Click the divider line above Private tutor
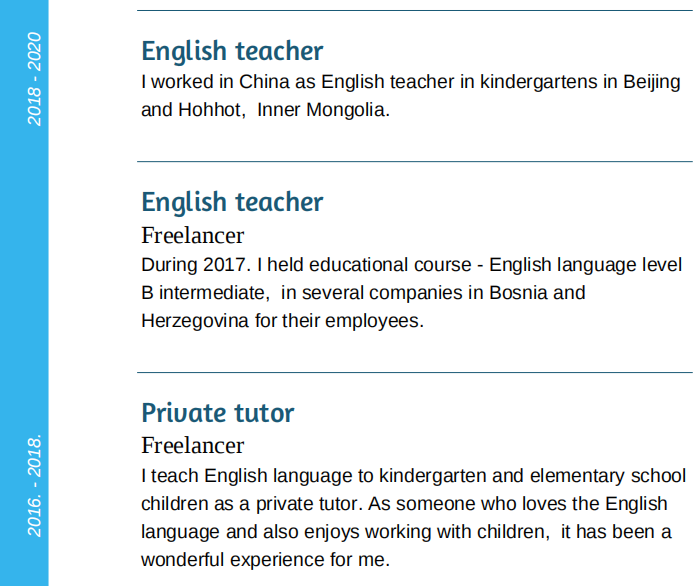This screenshot has width=697, height=586. 414,373
